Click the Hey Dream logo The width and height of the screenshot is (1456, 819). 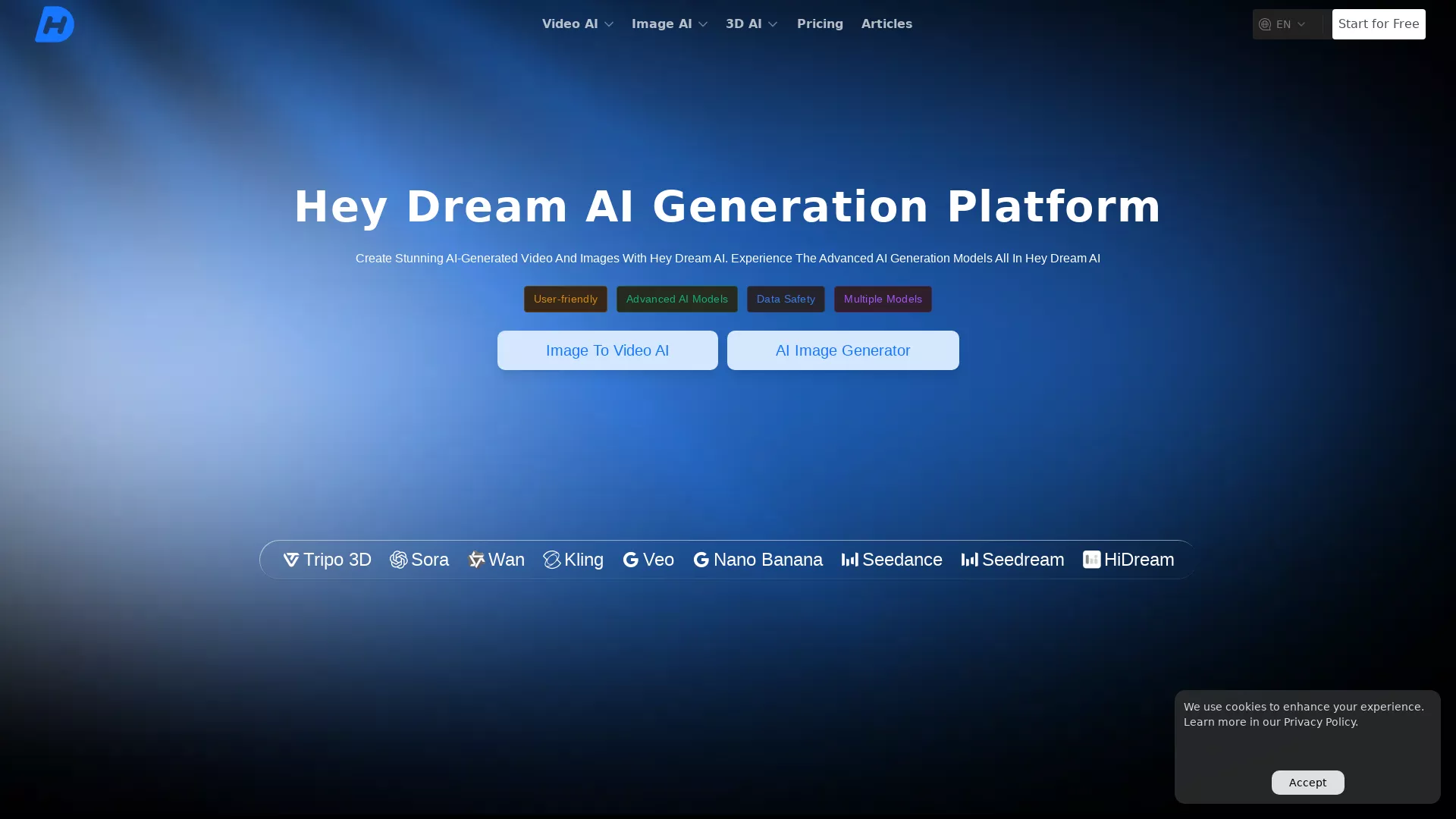[54, 24]
